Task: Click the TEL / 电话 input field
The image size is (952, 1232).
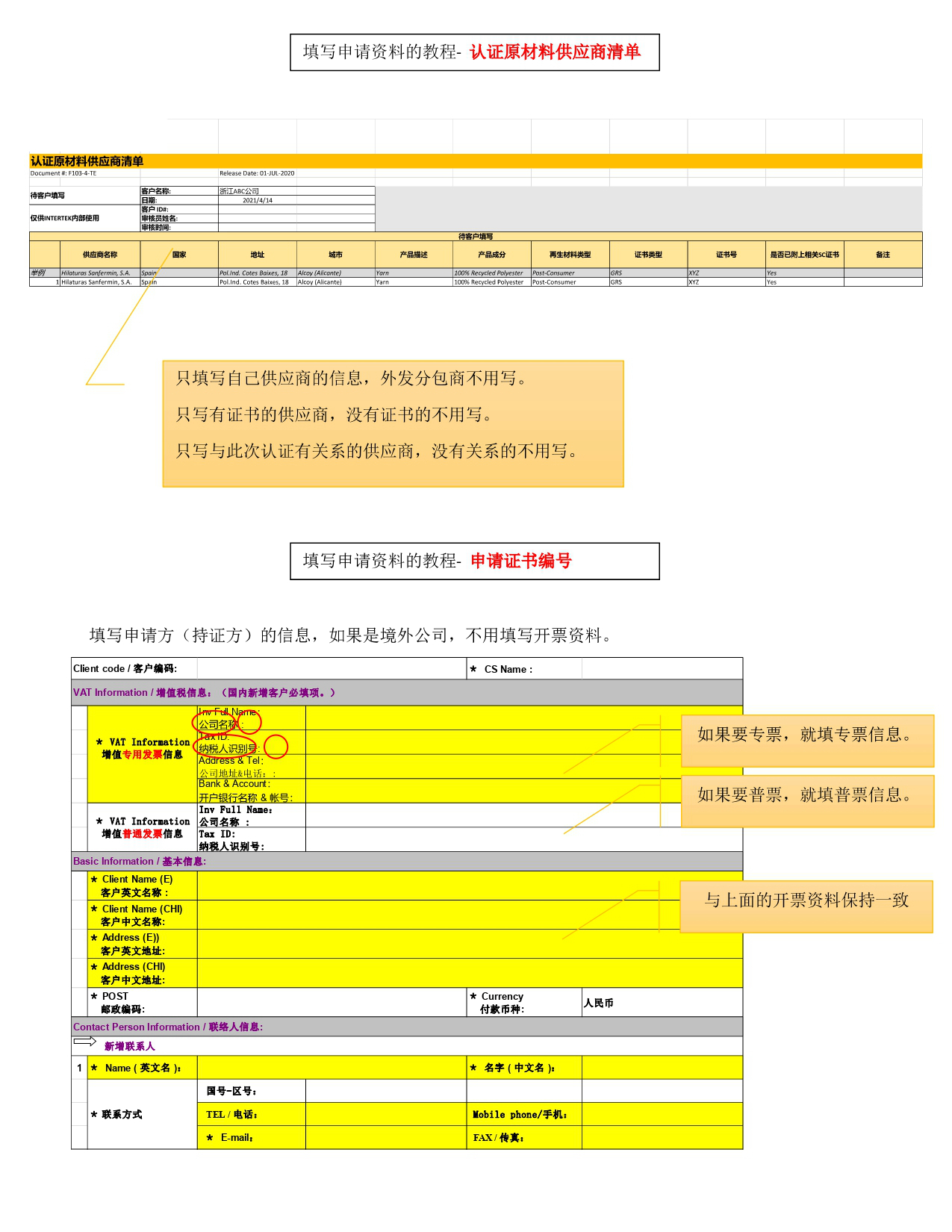Action: (386, 1114)
